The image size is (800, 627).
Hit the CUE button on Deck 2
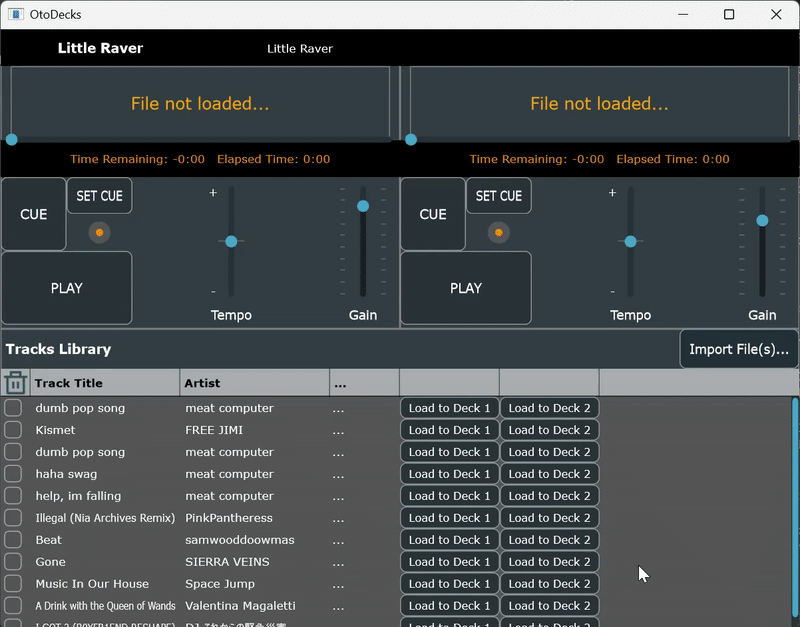pos(433,214)
